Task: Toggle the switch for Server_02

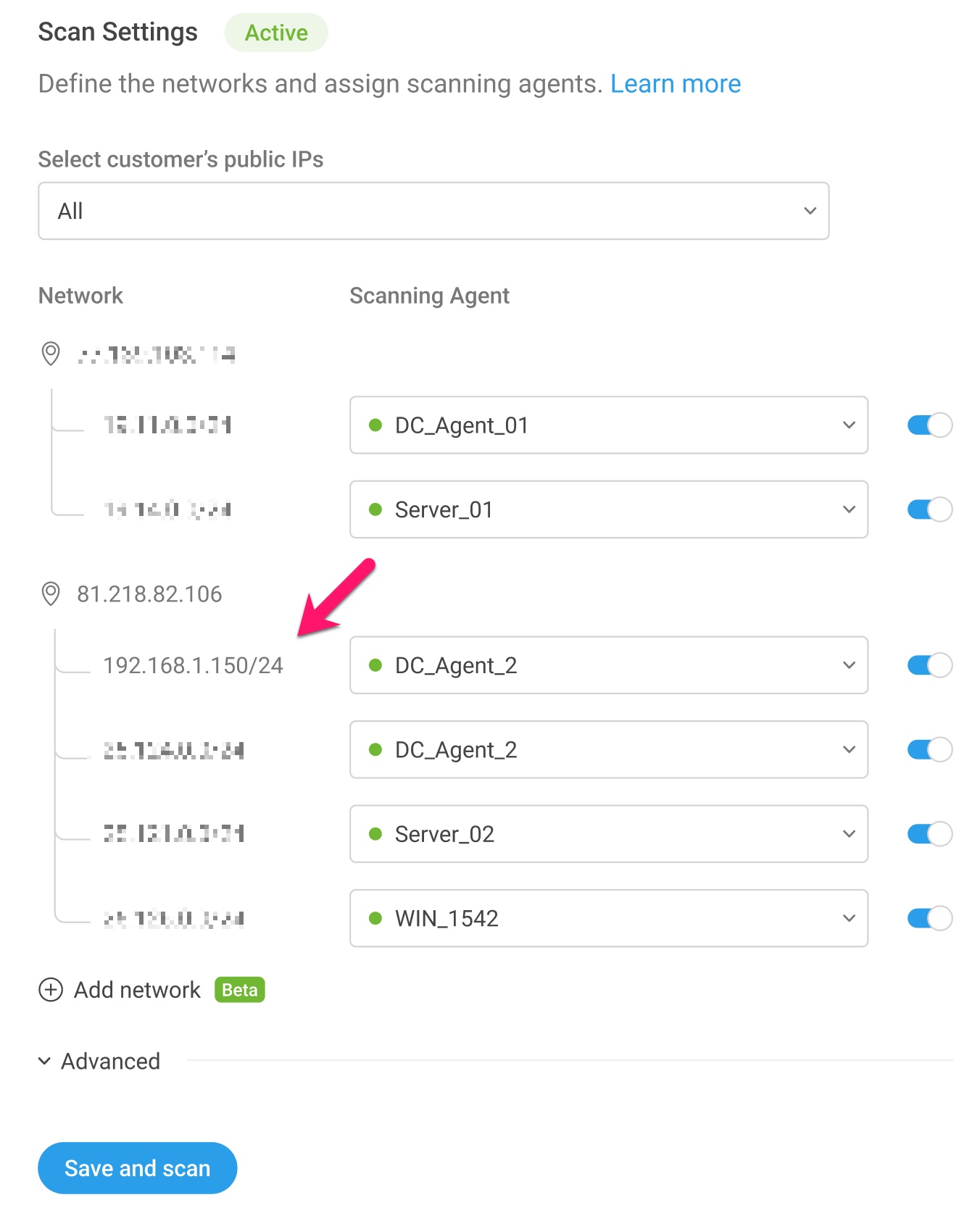Action: click(x=930, y=834)
